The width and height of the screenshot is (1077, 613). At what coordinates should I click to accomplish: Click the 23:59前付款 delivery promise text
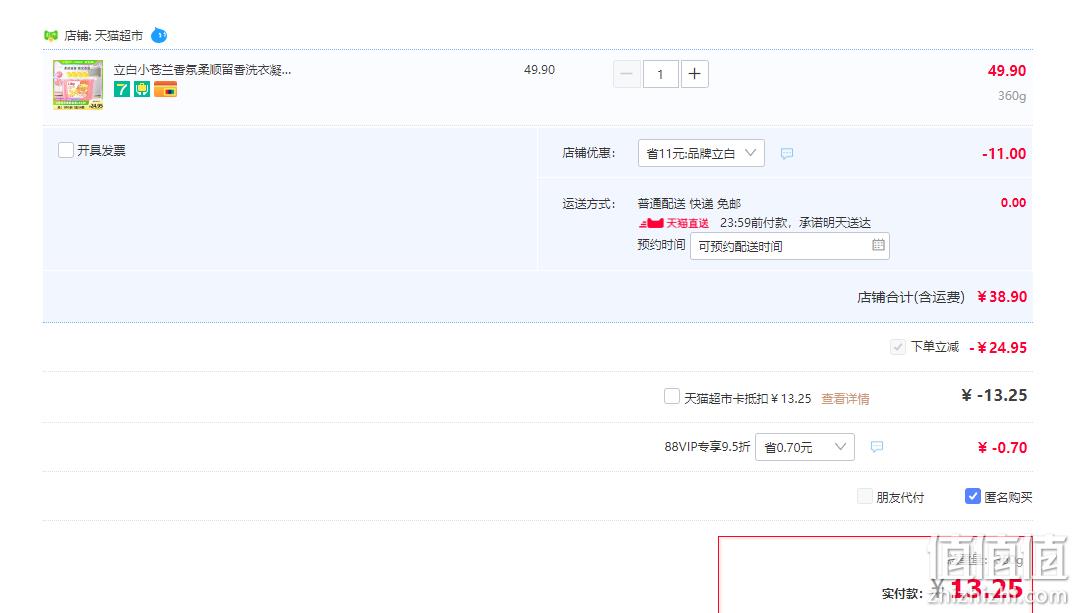pos(795,223)
